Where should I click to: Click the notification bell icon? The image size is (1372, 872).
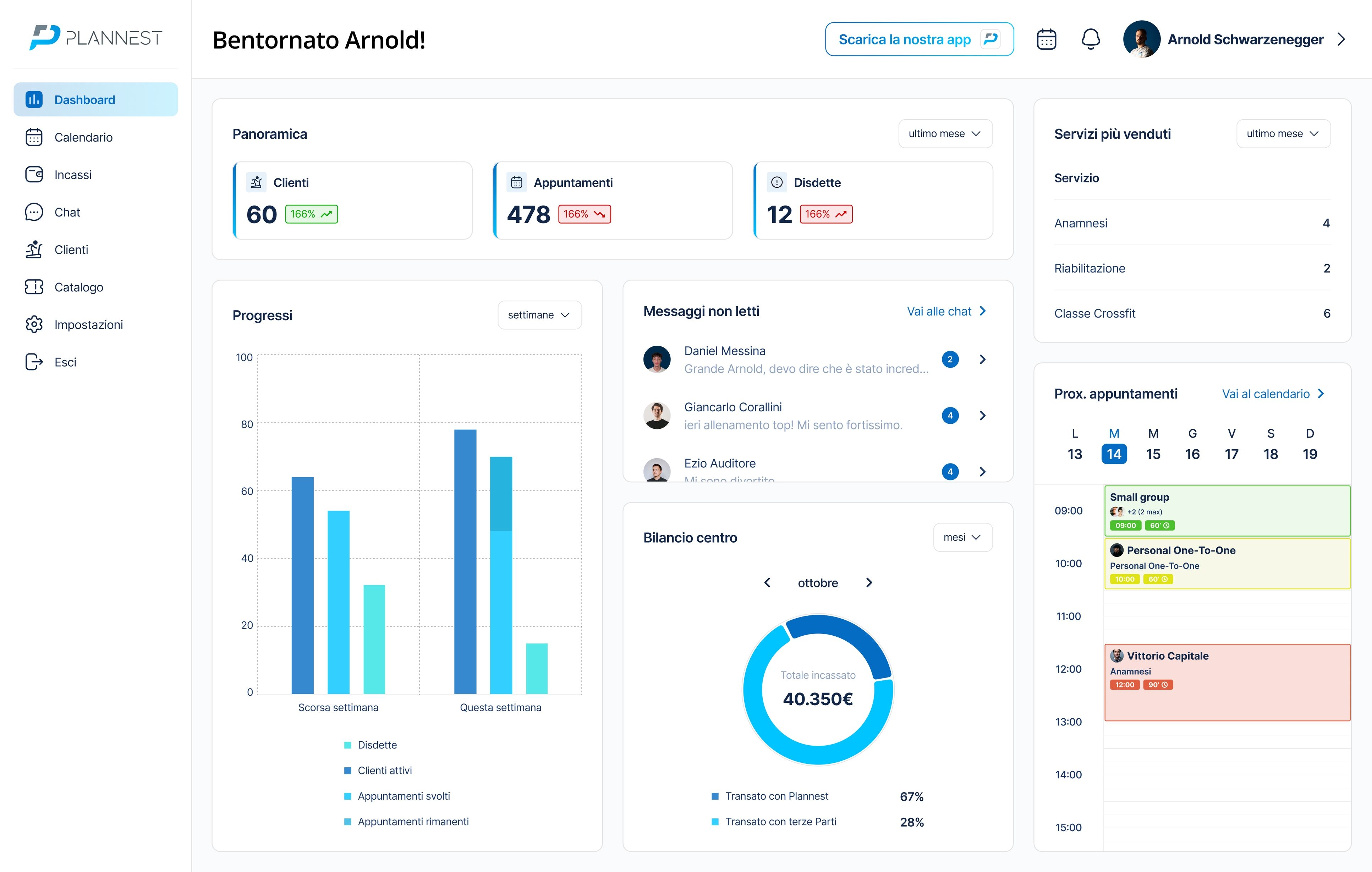1091,39
